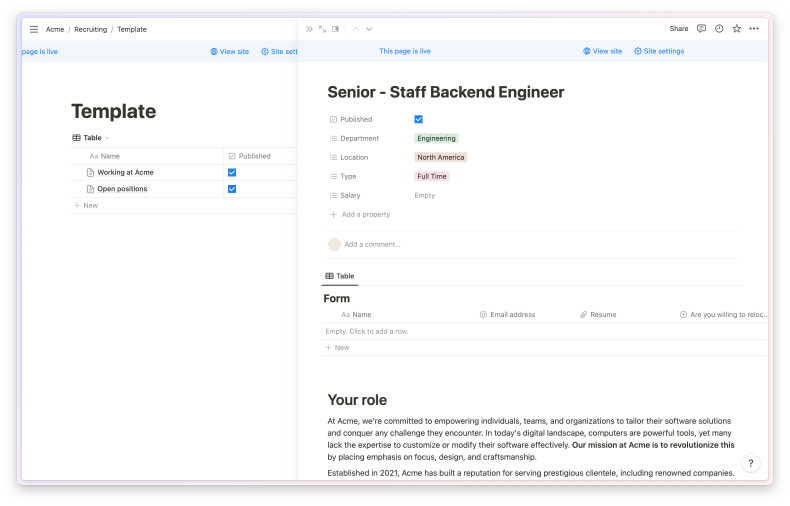The height and width of the screenshot is (506, 790).
Task: Toggle Published checkbox for Working at Acme
Action: [232, 172]
